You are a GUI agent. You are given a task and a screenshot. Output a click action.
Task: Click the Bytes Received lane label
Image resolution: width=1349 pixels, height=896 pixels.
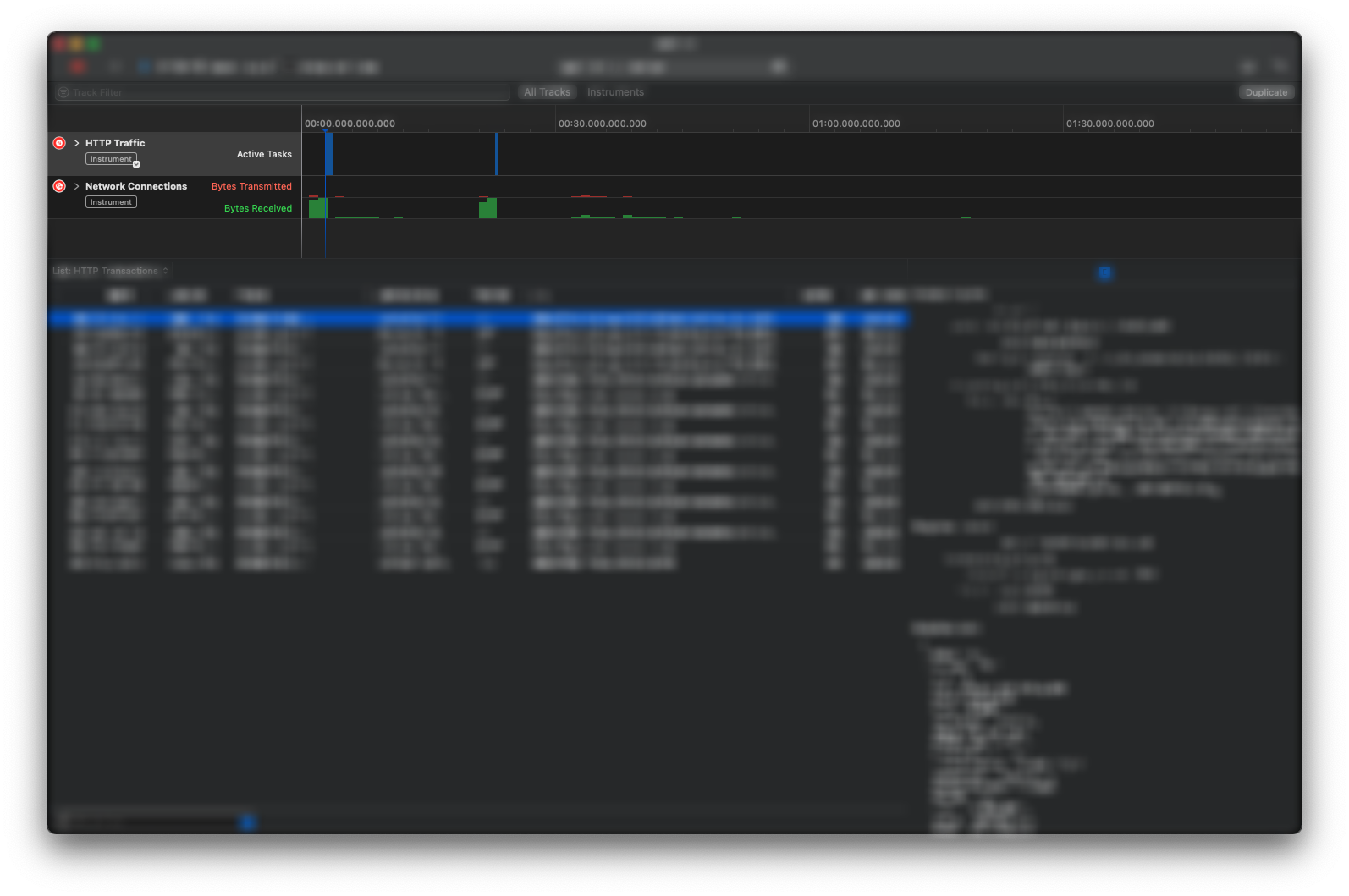click(x=258, y=208)
